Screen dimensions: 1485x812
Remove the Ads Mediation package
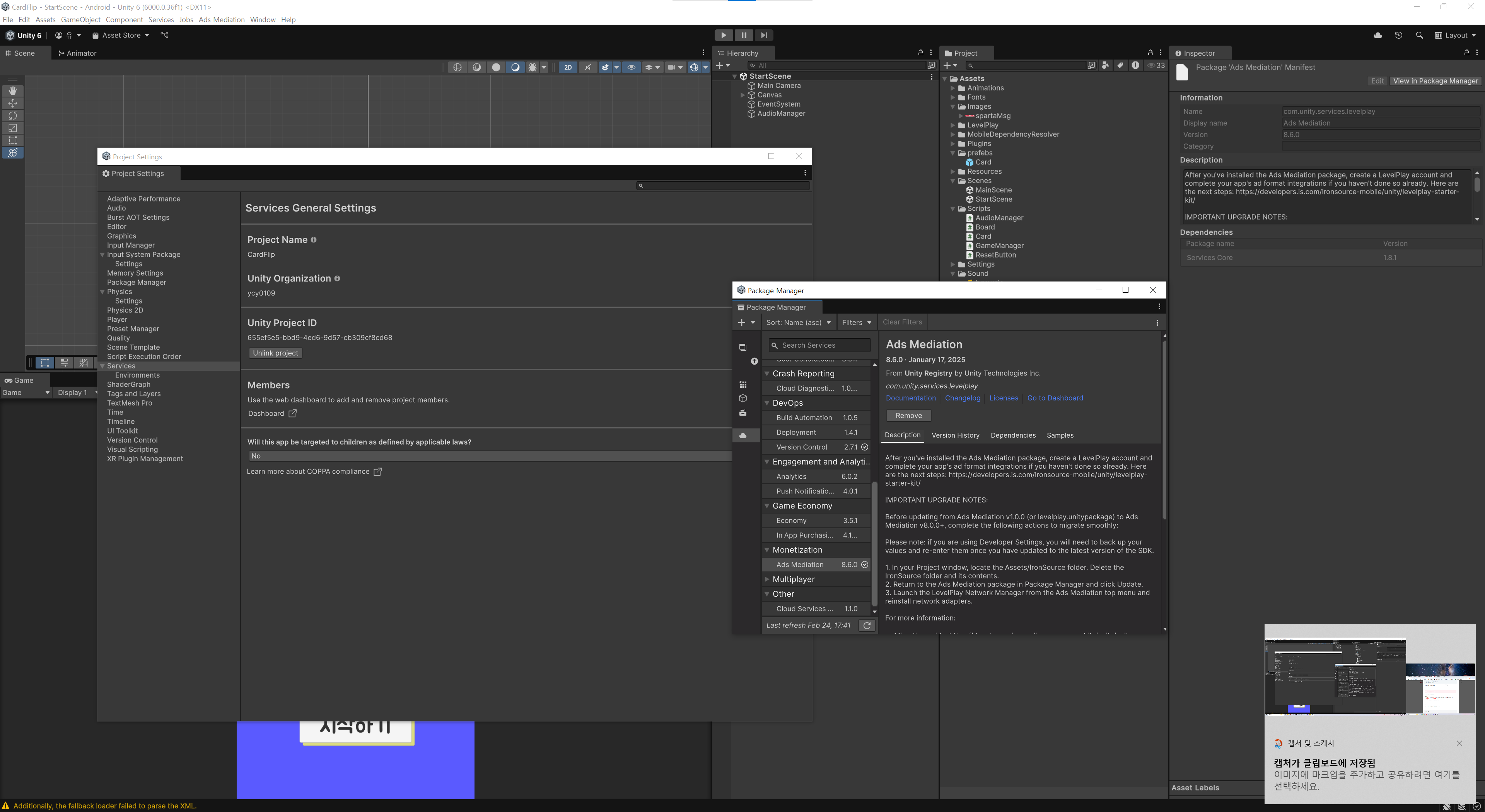(908, 416)
